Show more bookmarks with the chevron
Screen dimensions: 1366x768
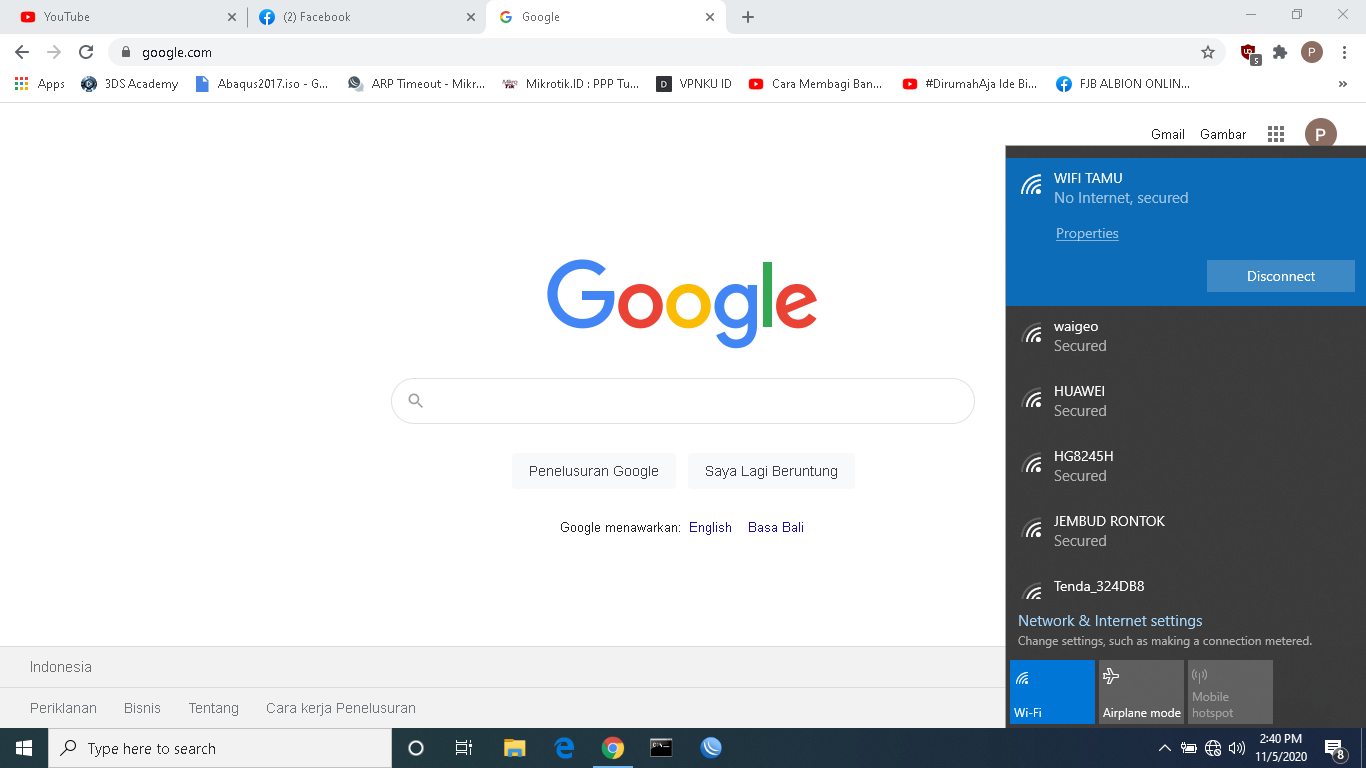[1343, 84]
